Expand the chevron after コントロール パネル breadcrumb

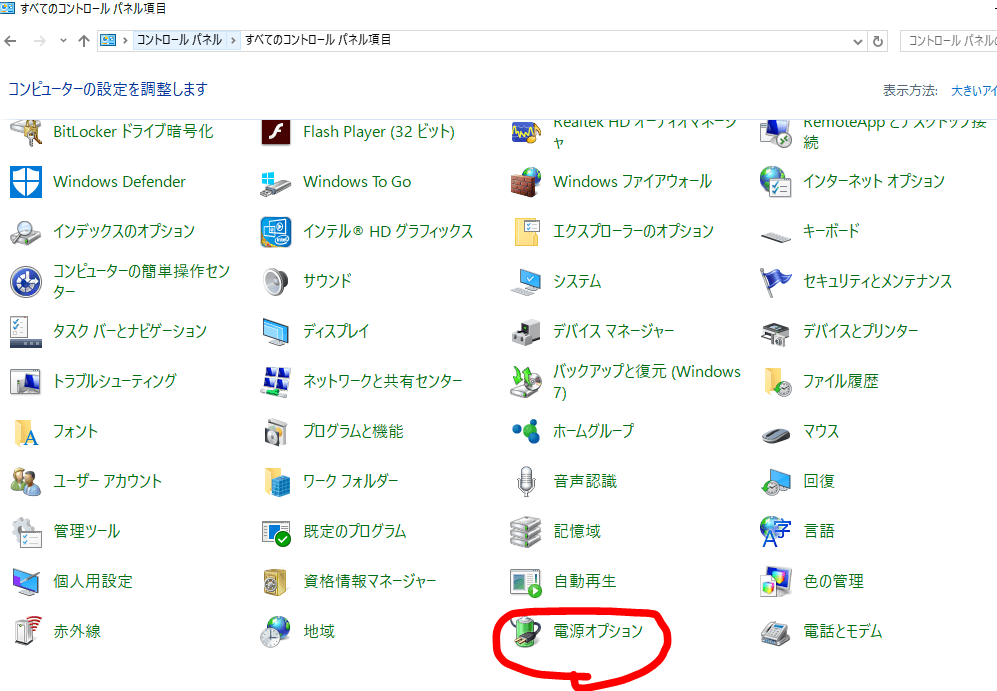233,41
